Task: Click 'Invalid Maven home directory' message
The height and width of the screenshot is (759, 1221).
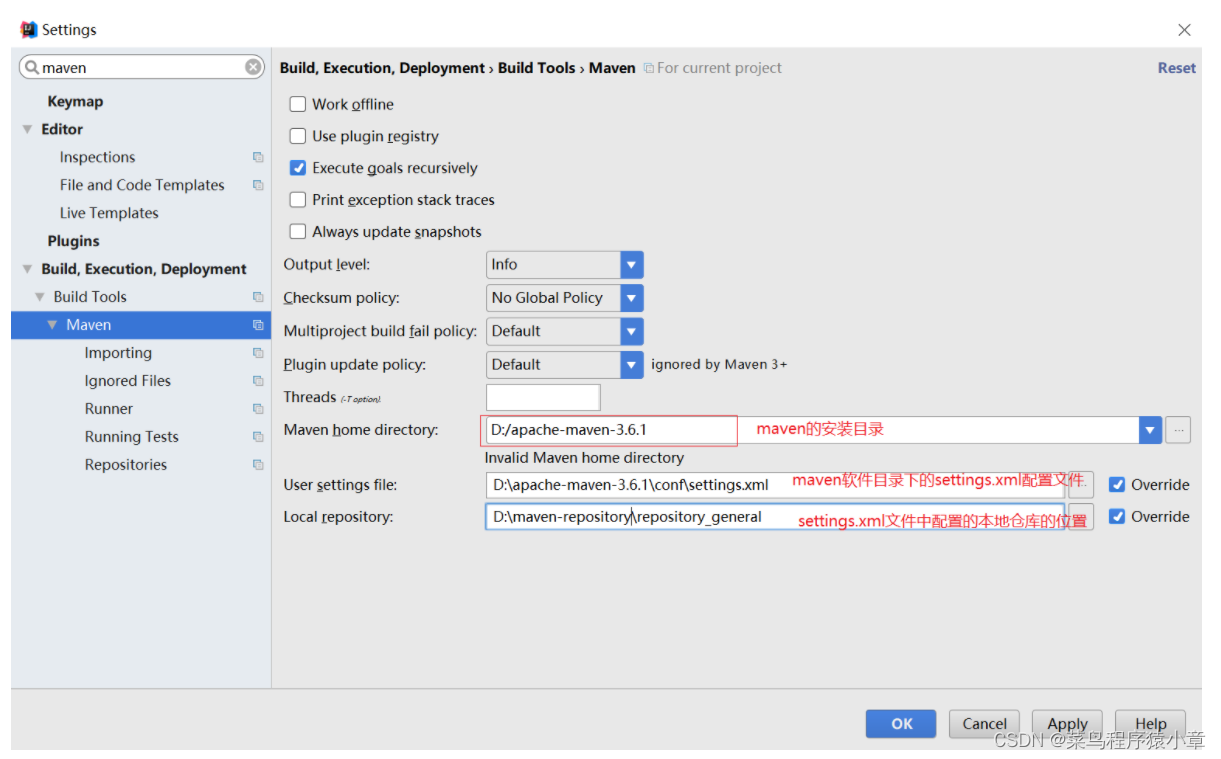Action: (584, 458)
